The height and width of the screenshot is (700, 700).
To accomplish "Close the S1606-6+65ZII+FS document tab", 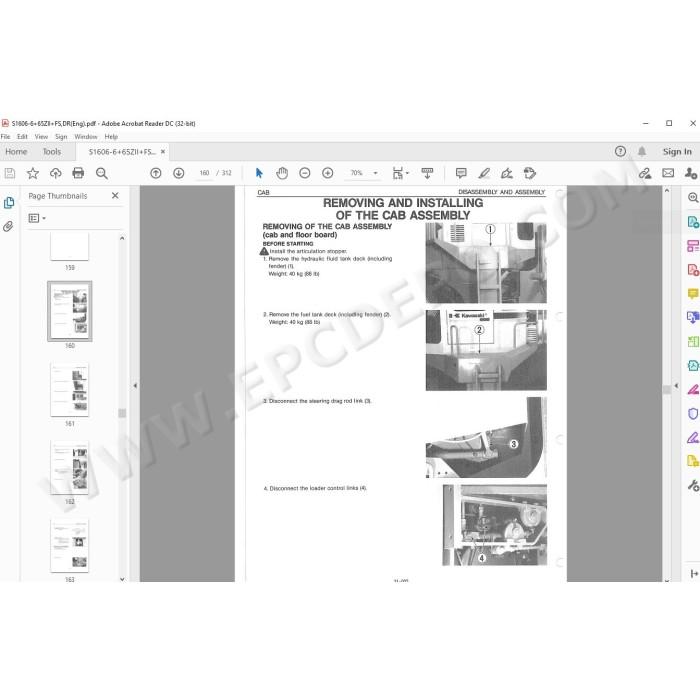I will point(163,152).
